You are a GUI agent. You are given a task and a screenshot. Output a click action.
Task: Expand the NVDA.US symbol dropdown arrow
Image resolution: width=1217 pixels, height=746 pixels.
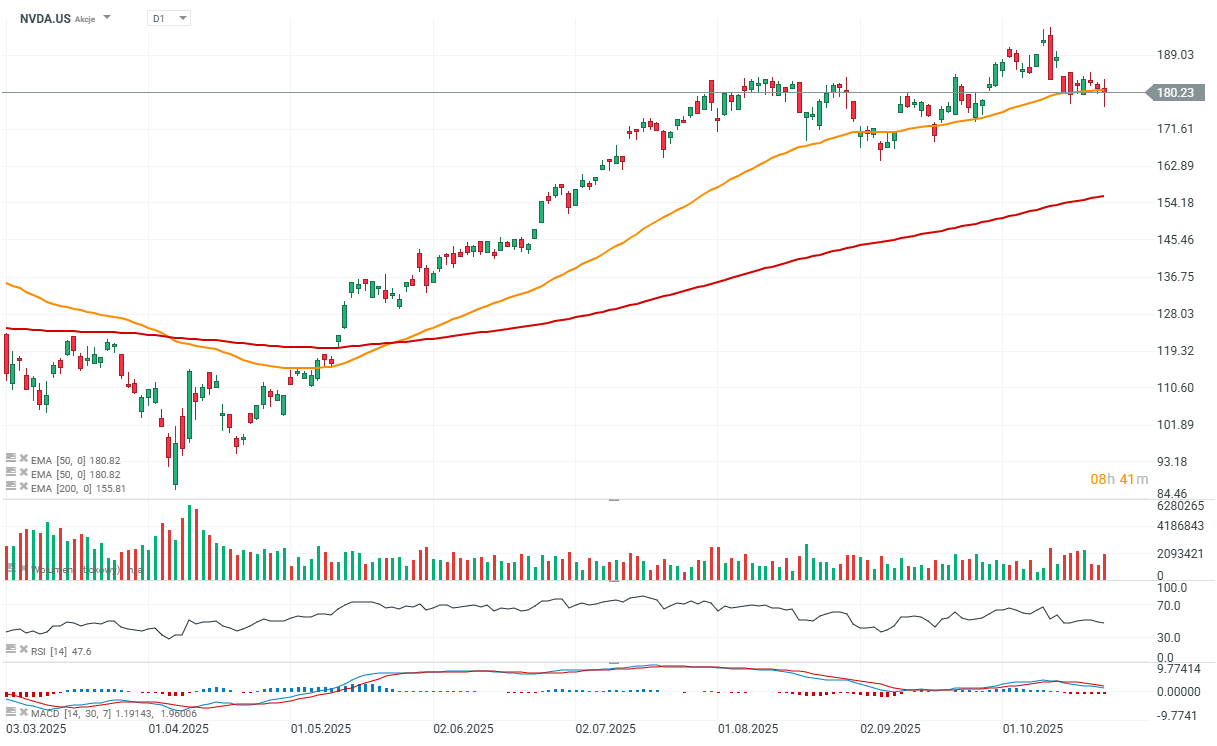108,18
